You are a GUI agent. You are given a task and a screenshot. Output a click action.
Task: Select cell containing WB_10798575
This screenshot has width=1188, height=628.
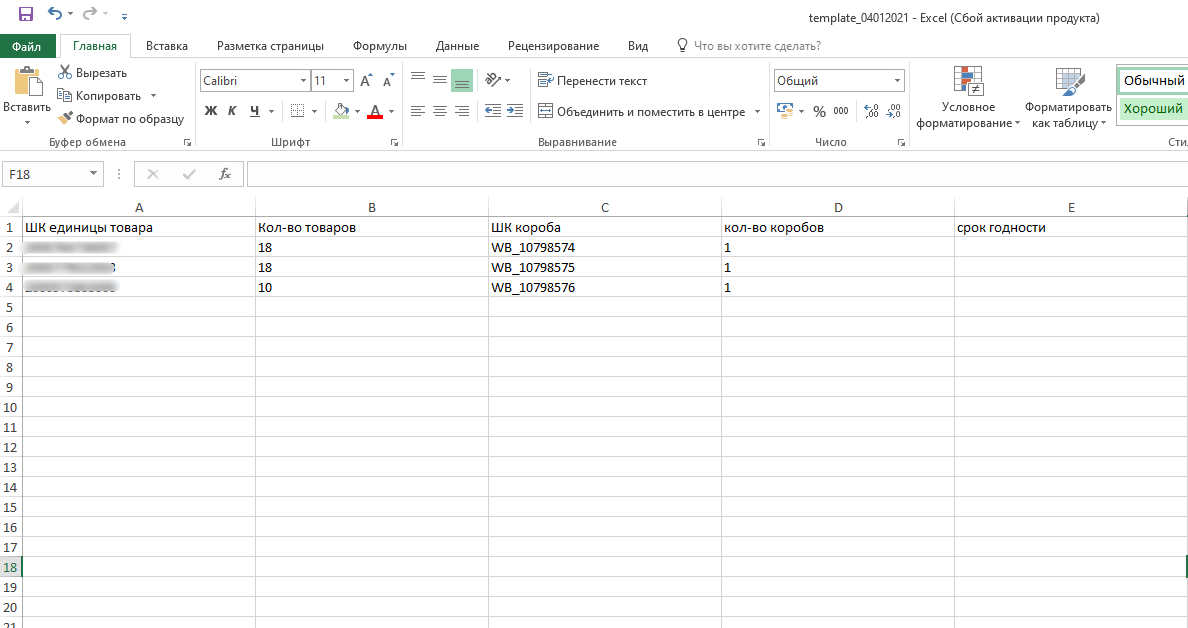click(x=605, y=268)
